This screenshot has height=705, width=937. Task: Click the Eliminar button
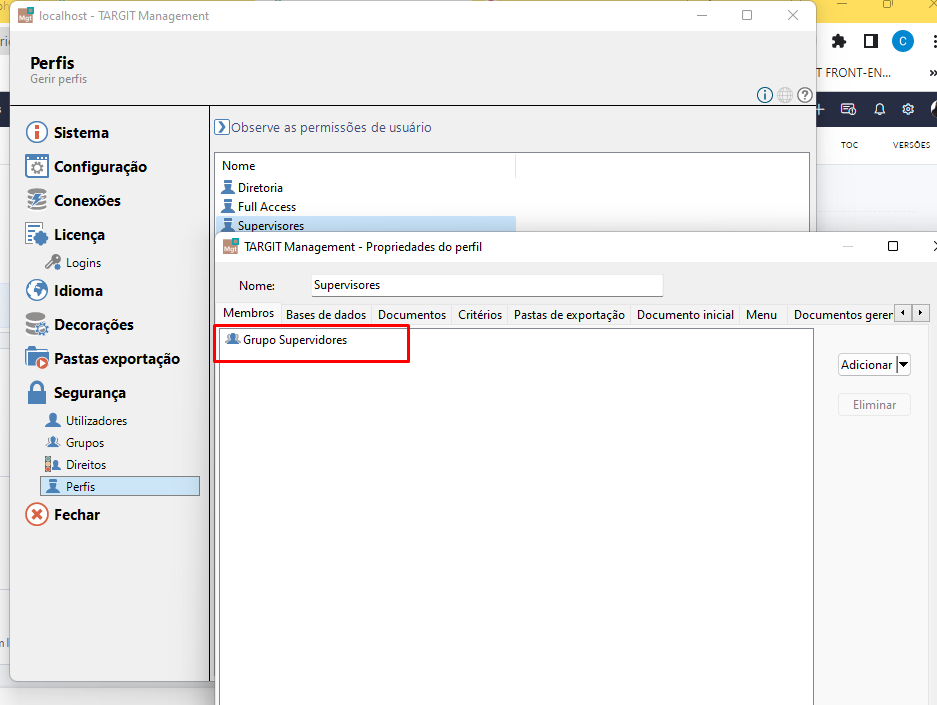pyautogui.click(x=874, y=405)
